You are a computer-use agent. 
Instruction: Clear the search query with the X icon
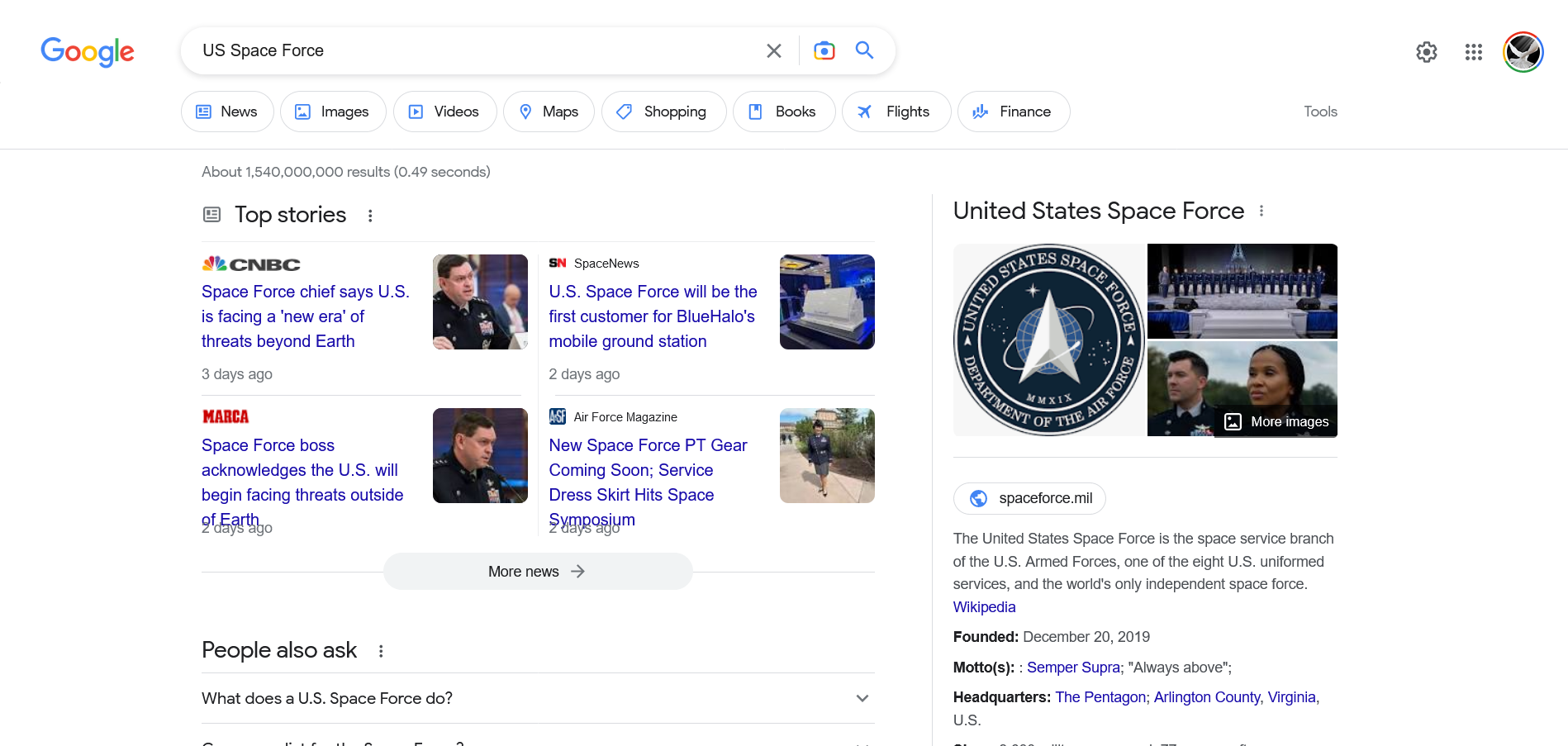[773, 50]
